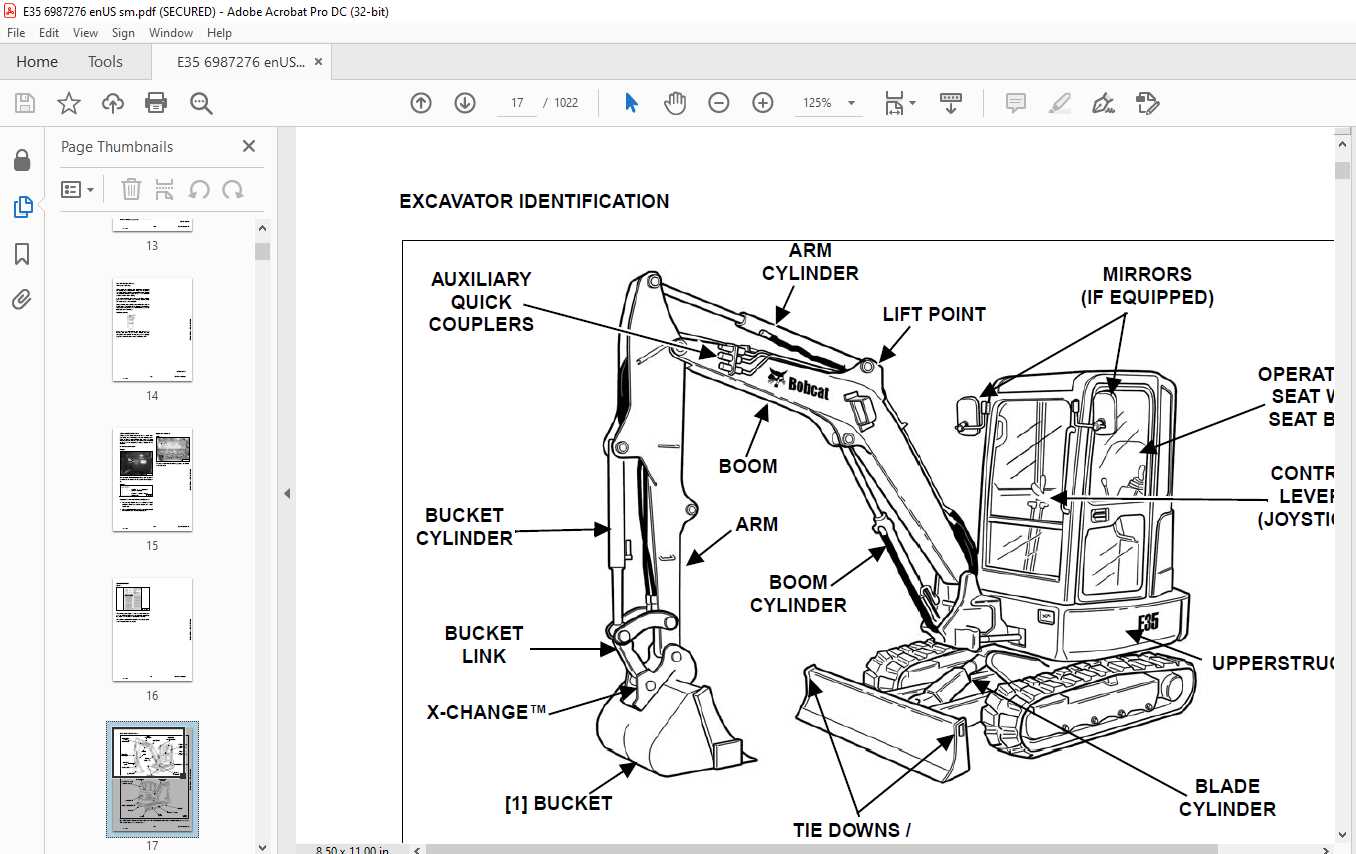Image resolution: width=1356 pixels, height=854 pixels.
Task: Open thumbnail options dropdown menu
Action: [x=77, y=189]
